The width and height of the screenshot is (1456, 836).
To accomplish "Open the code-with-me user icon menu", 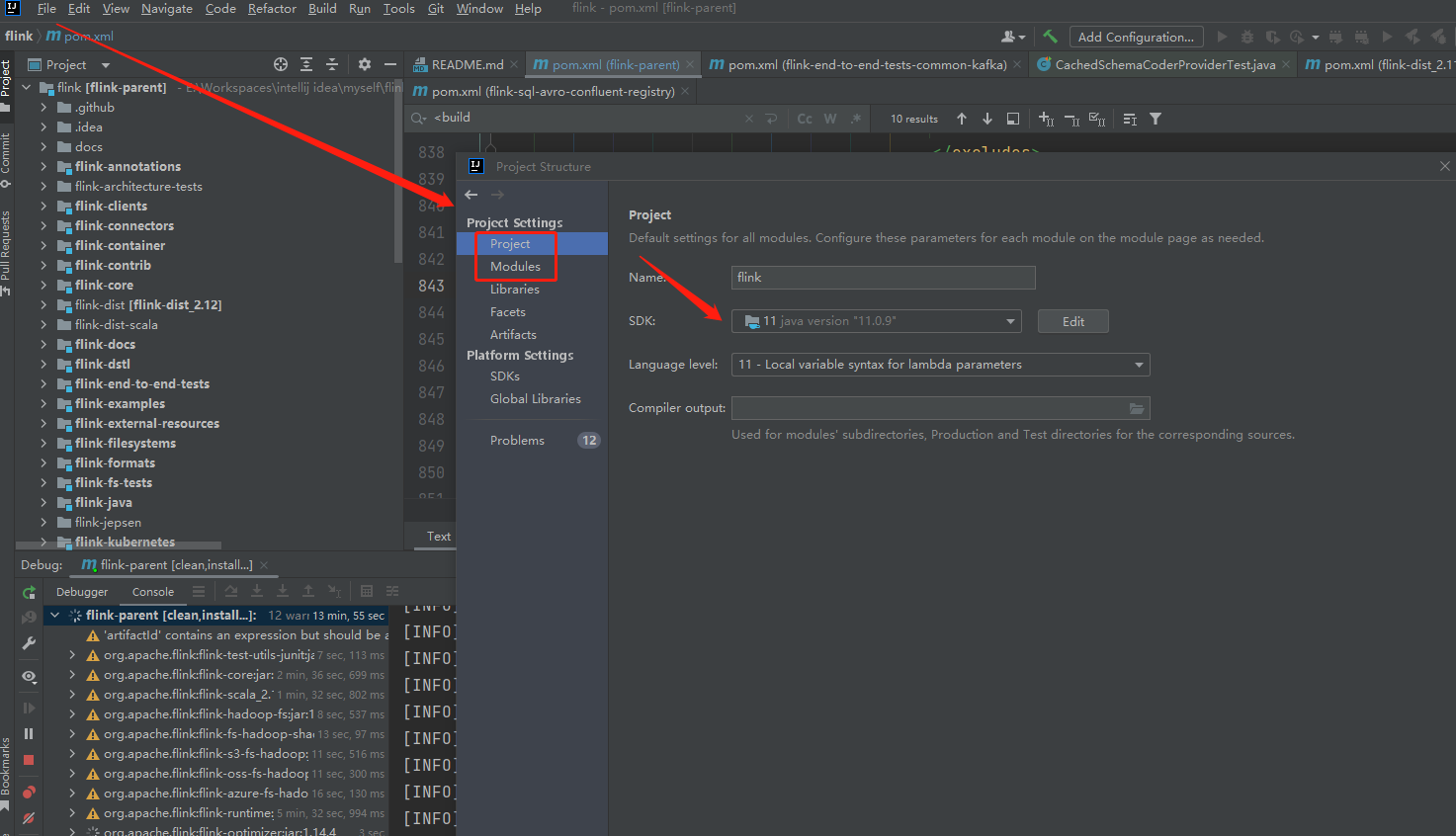I will (x=1012, y=37).
